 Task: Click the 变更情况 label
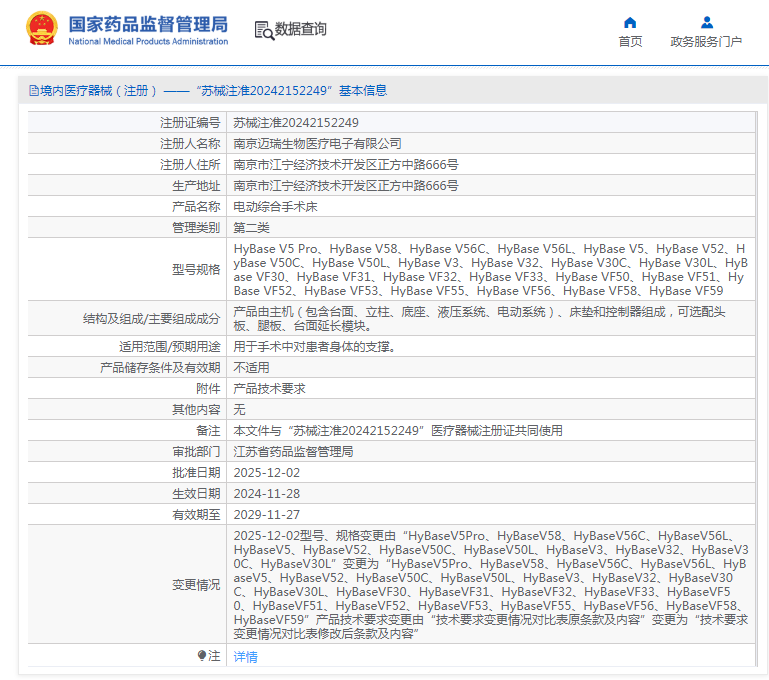[196, 585]
